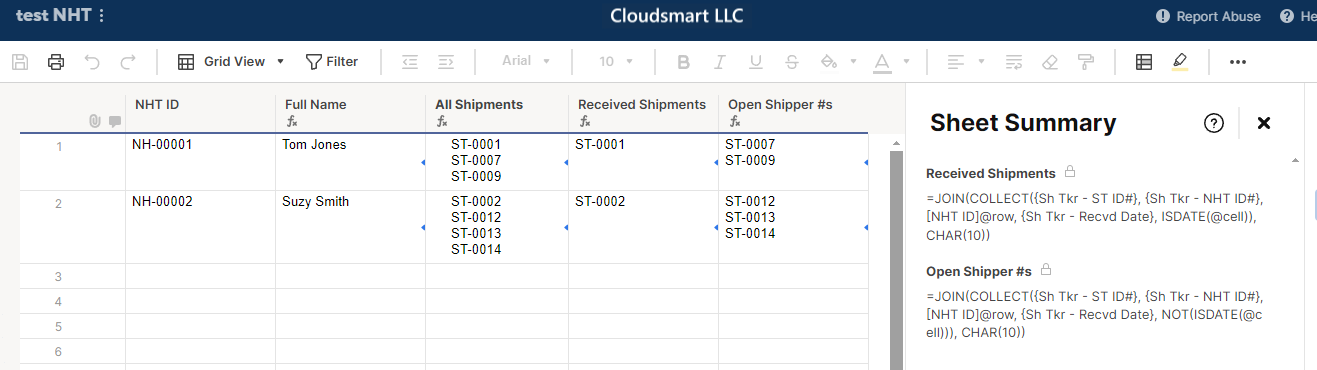
Task: Toggle Bold text formatting
Action: coord(684,62)
